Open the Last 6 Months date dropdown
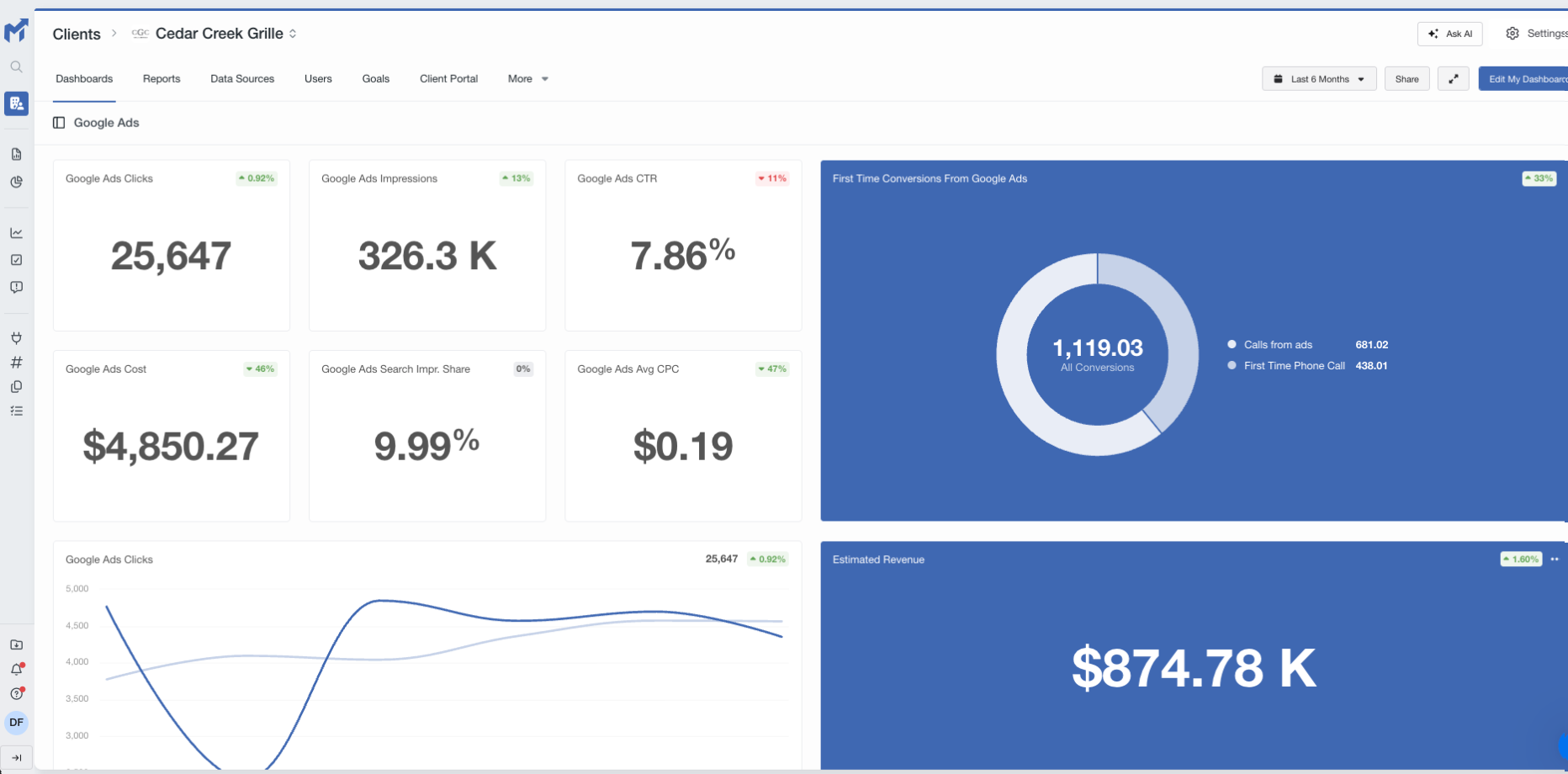Screen dimensions: 1568x774 pyautogui.click(x=1318, y=79)
